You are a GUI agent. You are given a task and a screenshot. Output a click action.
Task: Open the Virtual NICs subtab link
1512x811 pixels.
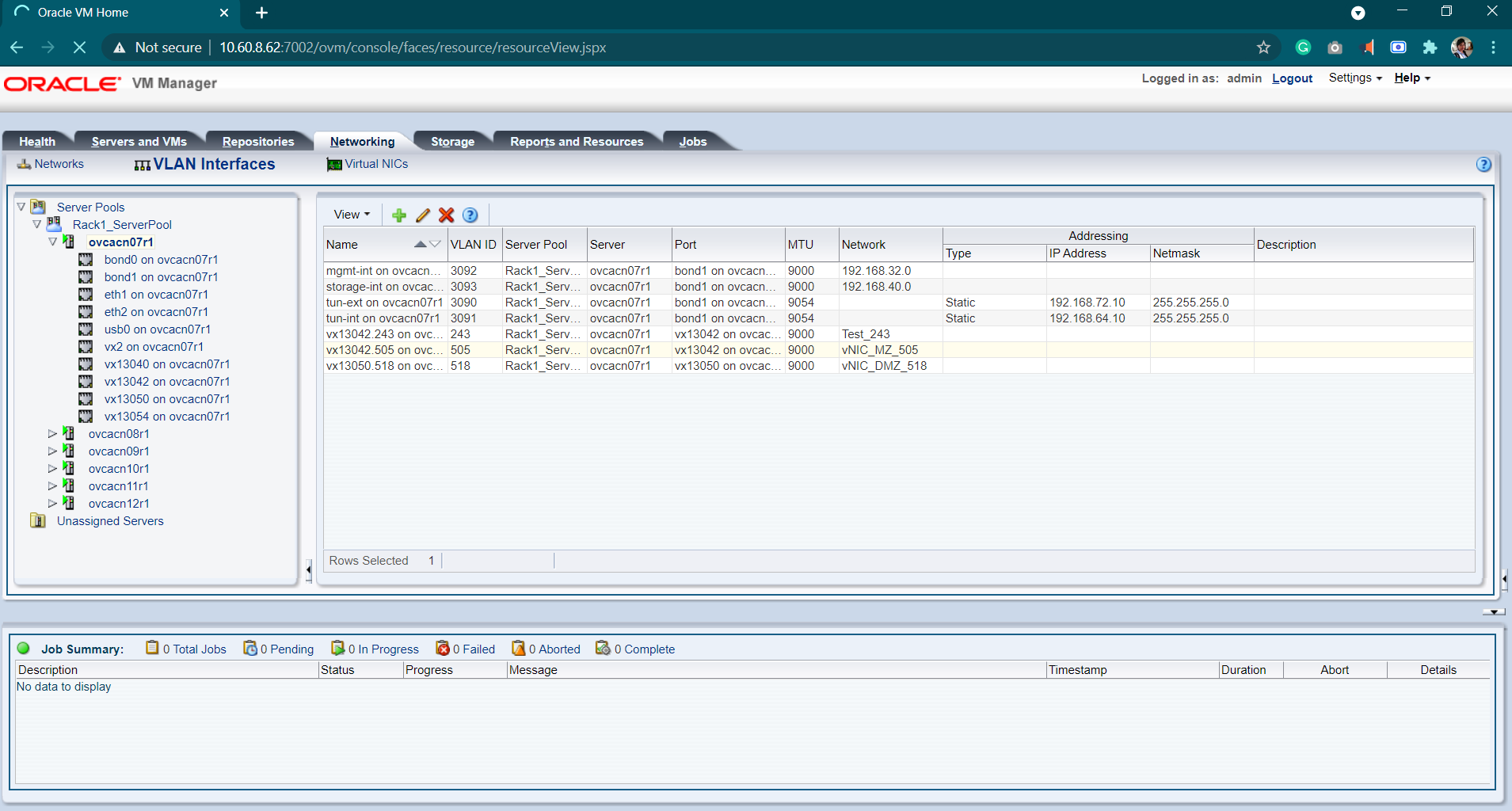(376, 164)
